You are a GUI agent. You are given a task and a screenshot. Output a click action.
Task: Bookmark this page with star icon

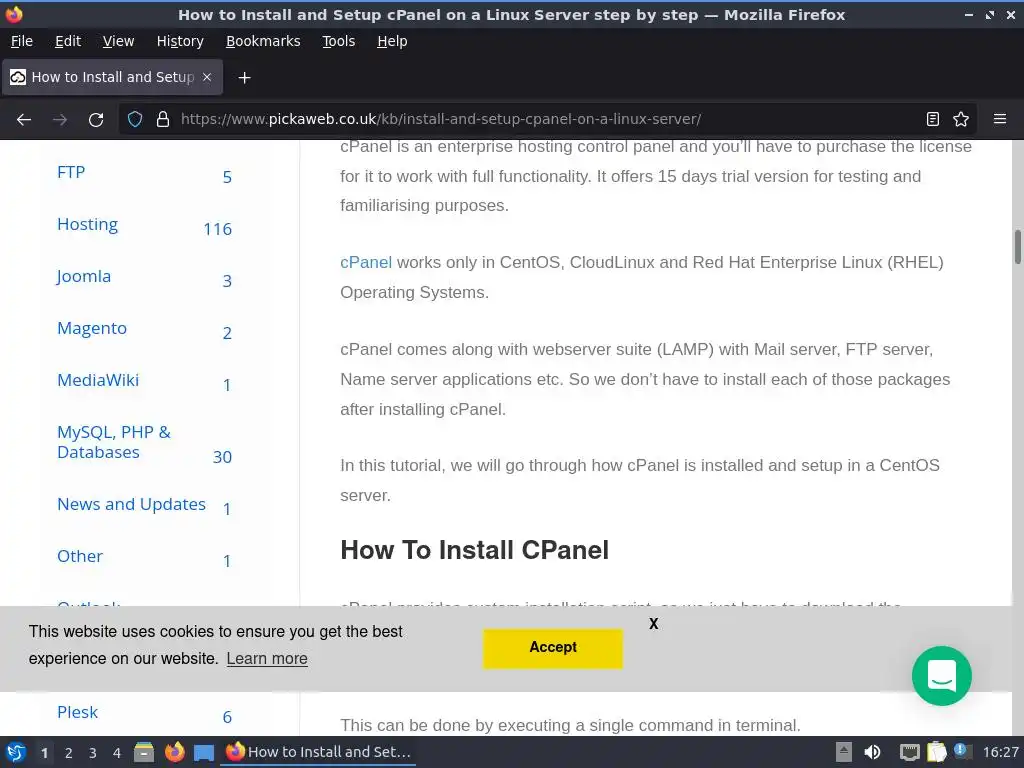pyautogui.click(x=961, y=119)
